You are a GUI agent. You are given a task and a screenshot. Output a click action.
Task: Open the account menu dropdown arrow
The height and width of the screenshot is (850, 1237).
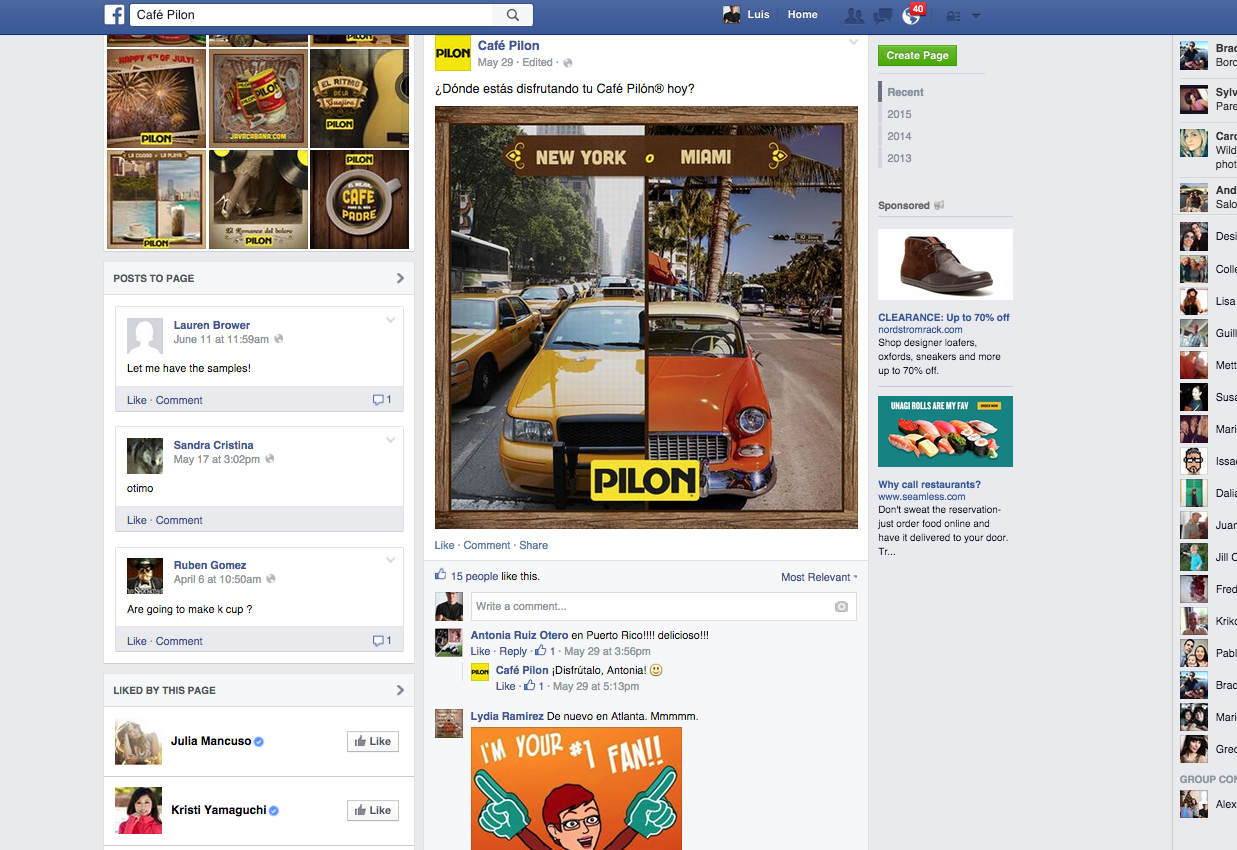976,15
